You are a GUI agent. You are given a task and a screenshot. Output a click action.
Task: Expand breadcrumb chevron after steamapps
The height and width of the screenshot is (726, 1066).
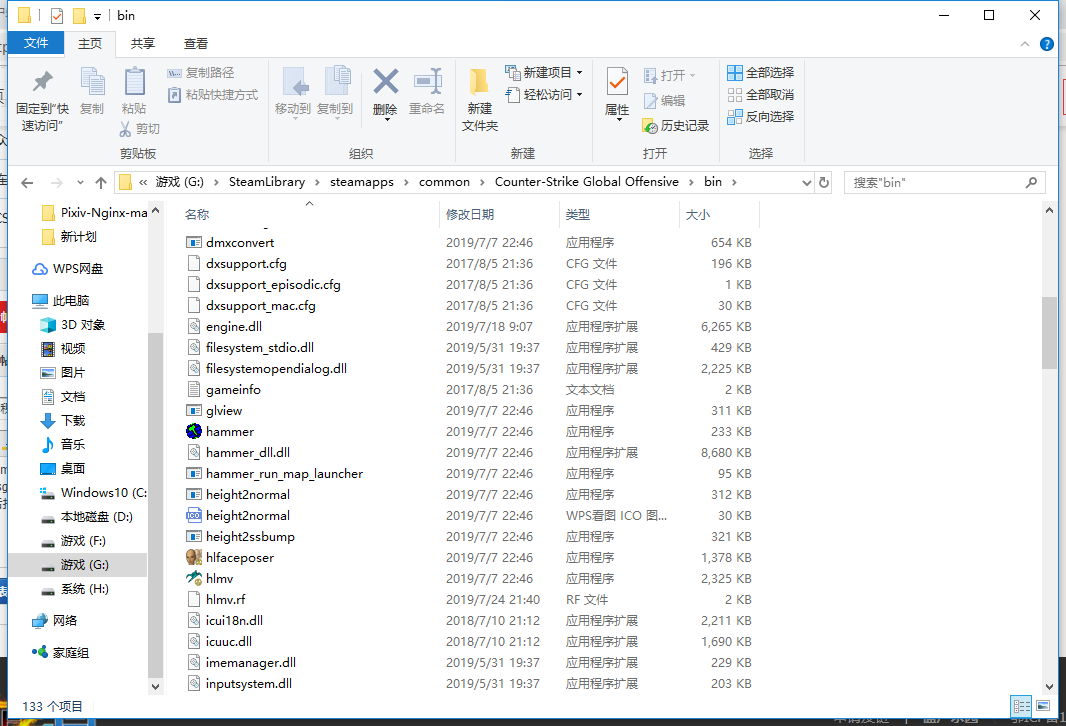tap(407, 182)
